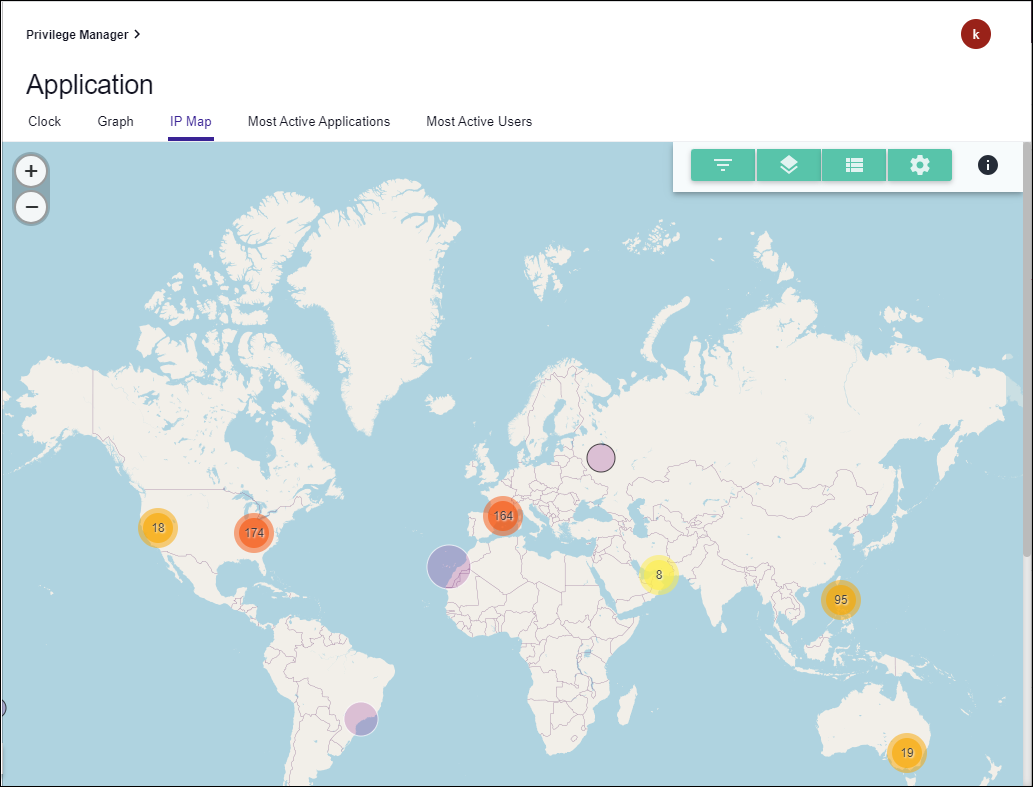Screen dimensions: 1033x787
Task: Open the user avatar icon labeled k
Action: click(975, 34)
